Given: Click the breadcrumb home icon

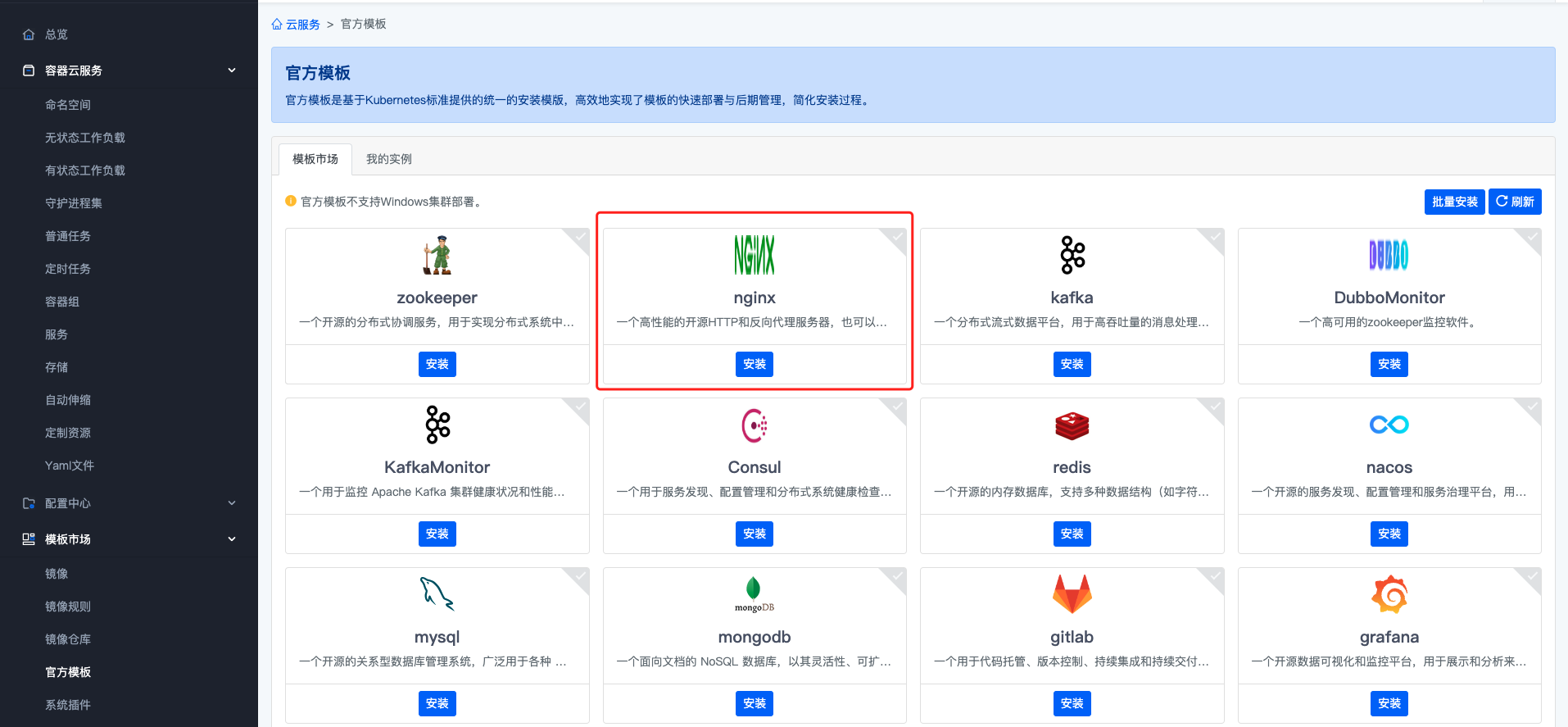Looking at the screenshot, I should pyautogui.click(x=277, y=24).
